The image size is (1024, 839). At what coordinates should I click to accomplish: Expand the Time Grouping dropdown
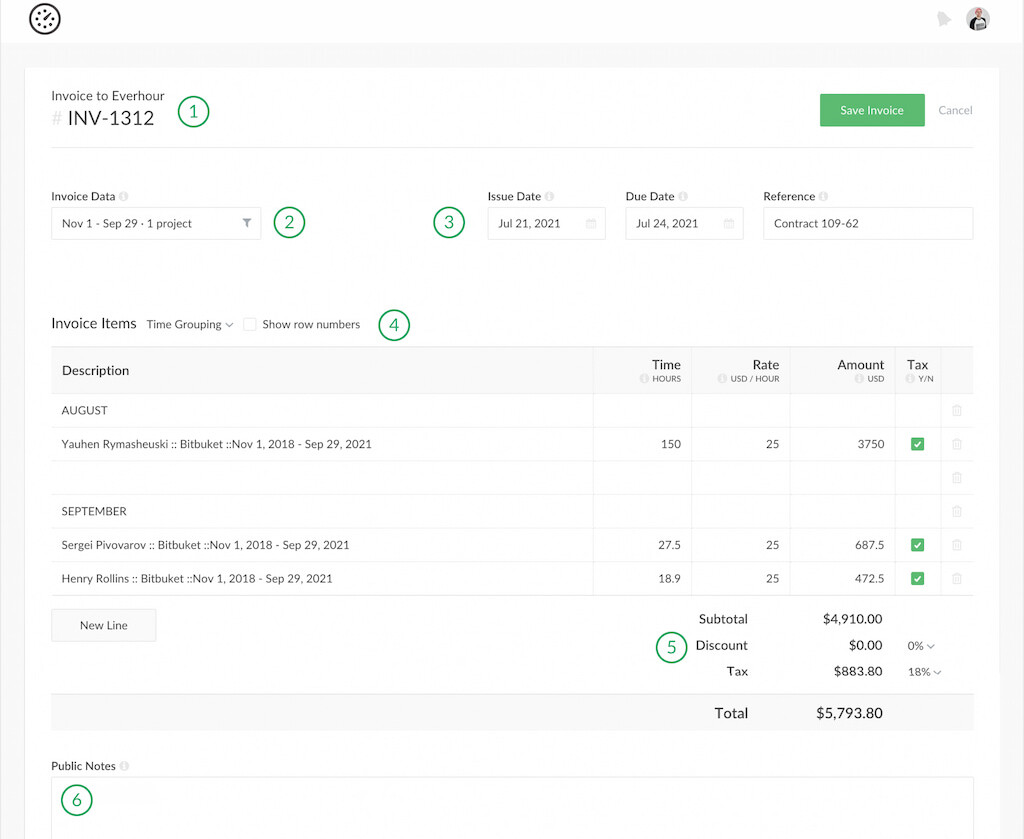coord(189,325)
